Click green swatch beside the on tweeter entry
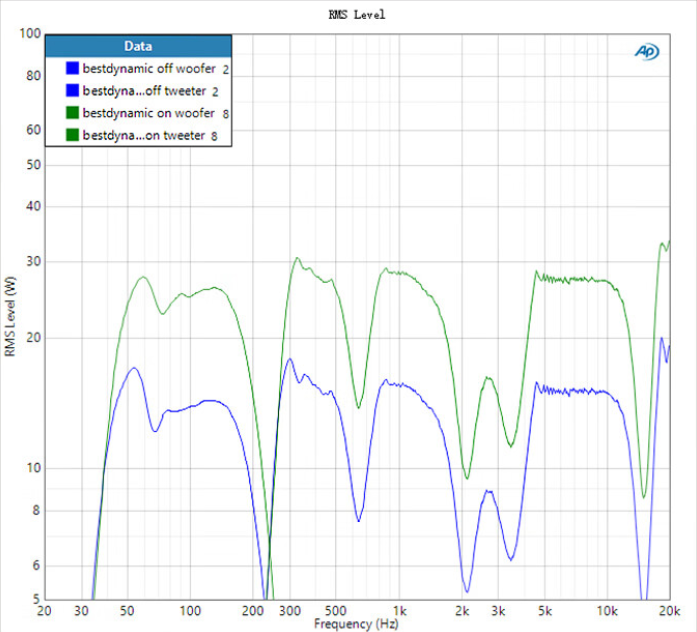 tap(72, 135)
